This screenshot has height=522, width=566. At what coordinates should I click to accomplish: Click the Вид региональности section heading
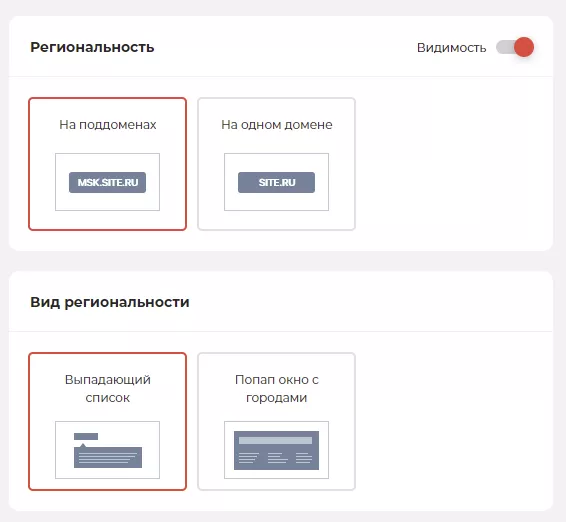[x=110, y=302]
